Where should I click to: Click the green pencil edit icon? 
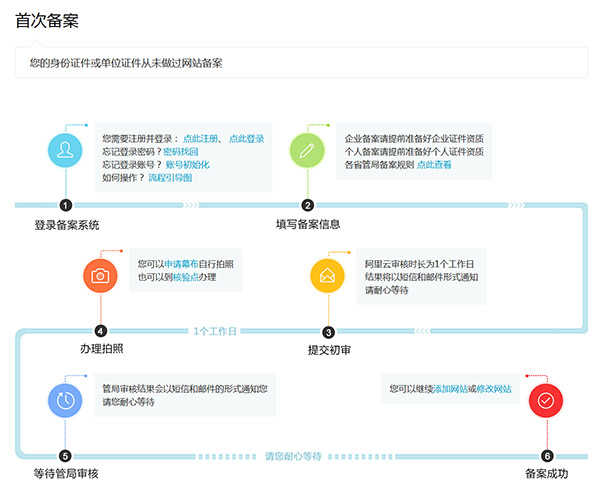tap(307, 151)
